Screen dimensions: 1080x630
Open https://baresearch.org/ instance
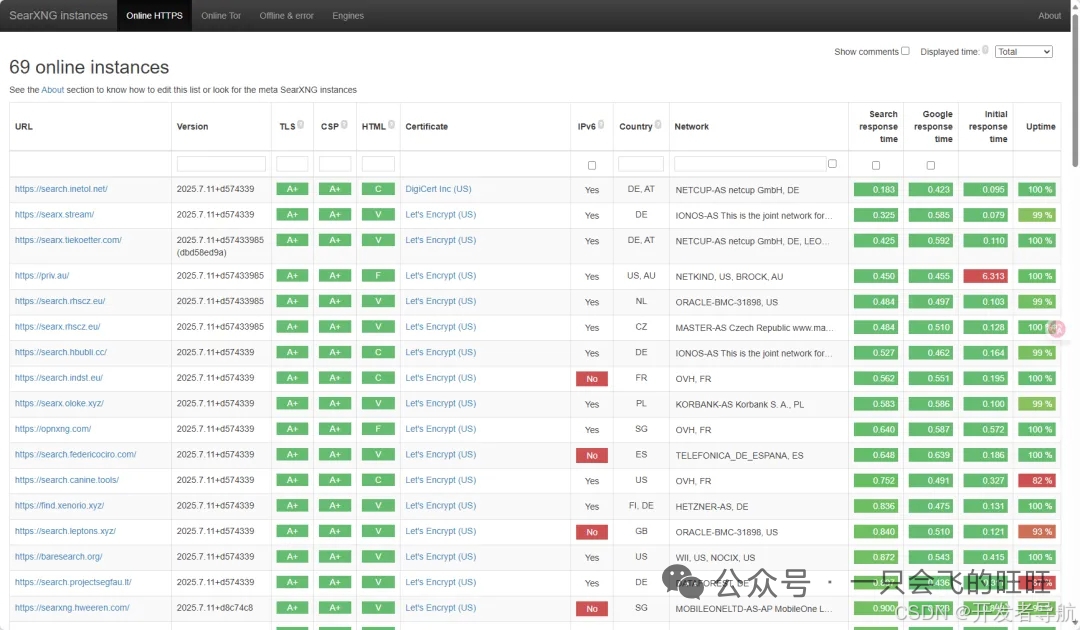click(59, 556)
